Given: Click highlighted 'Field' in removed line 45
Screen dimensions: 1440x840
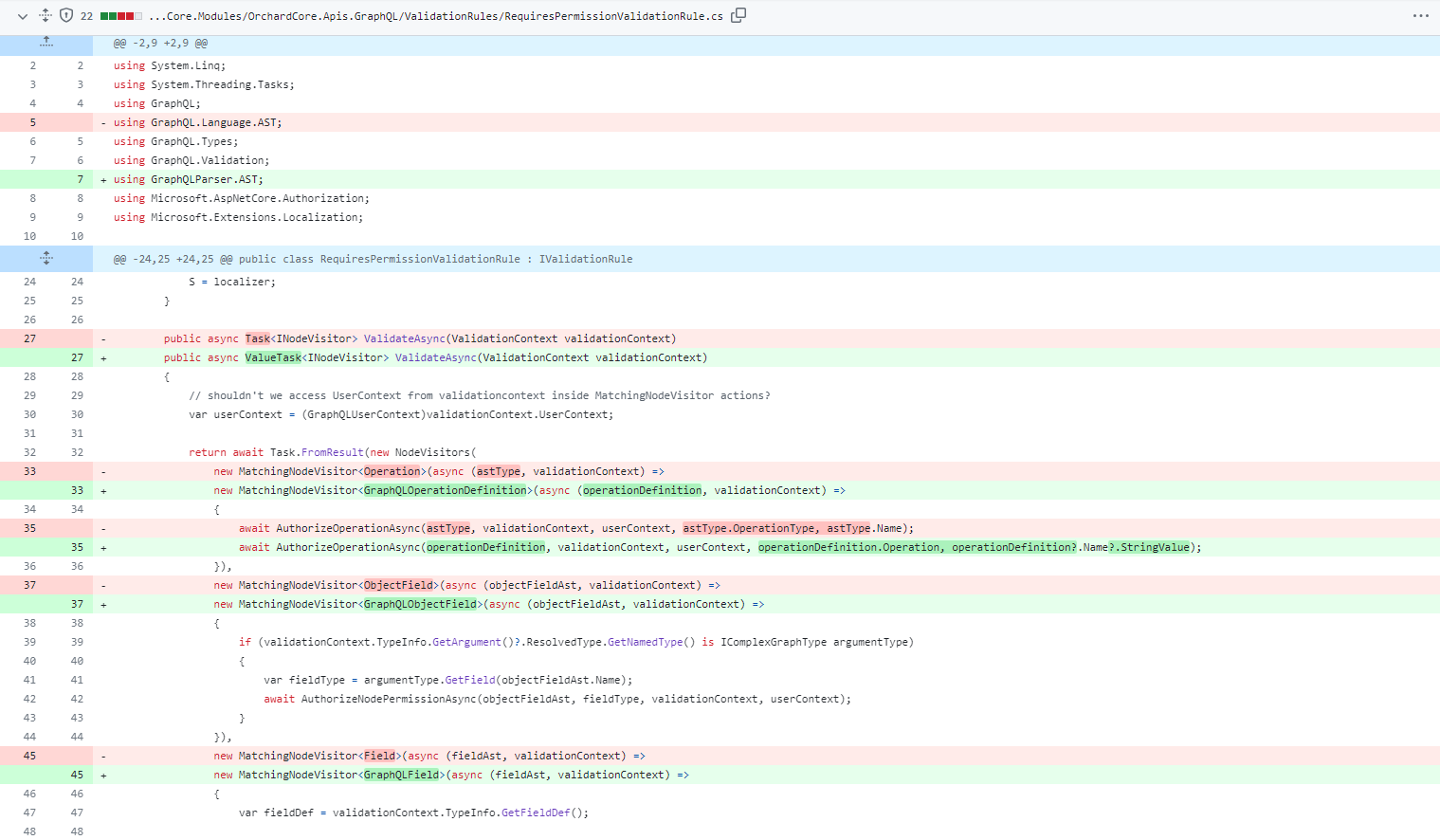Looking at the screenshot, I should pos(379,756).
